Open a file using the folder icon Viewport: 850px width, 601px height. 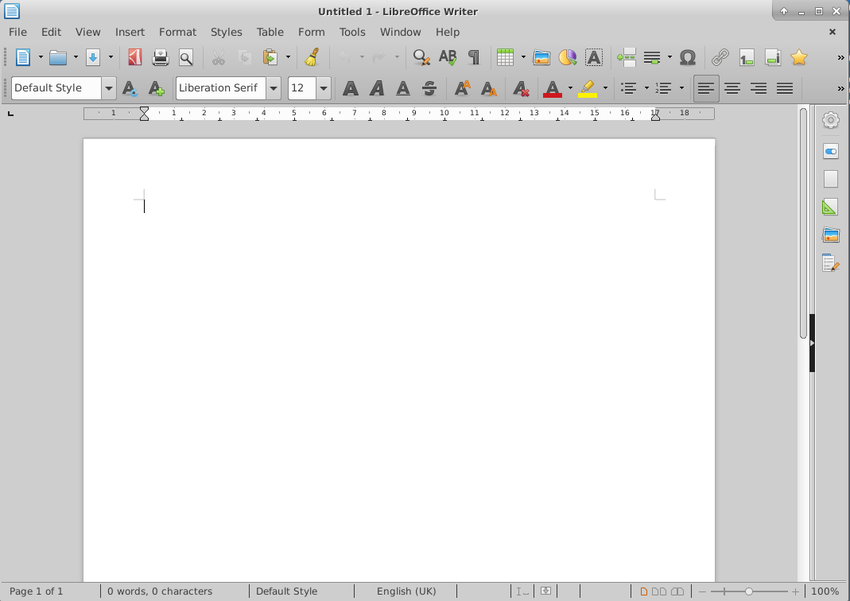58,57
